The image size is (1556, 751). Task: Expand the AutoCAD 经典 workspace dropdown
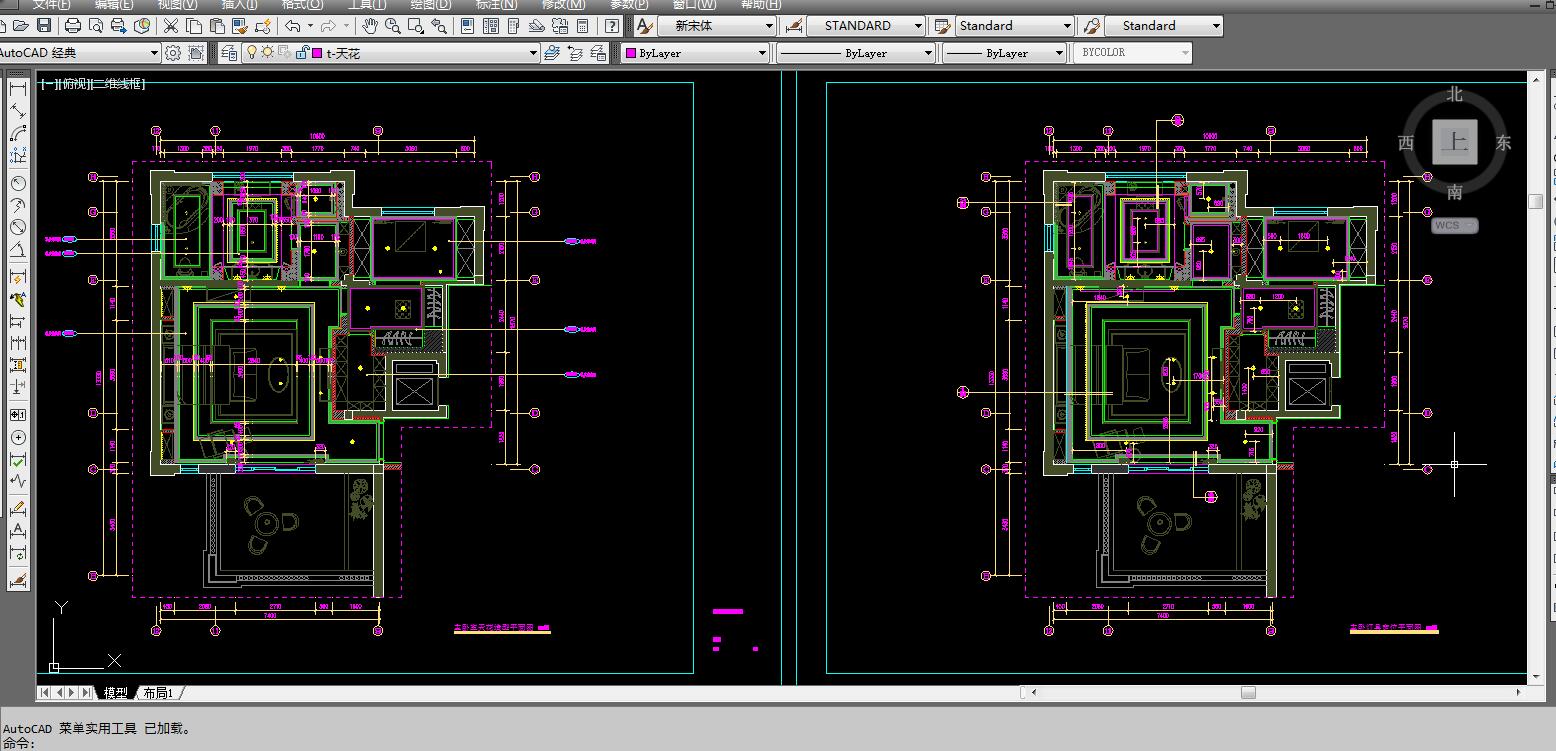pos(154,53)
